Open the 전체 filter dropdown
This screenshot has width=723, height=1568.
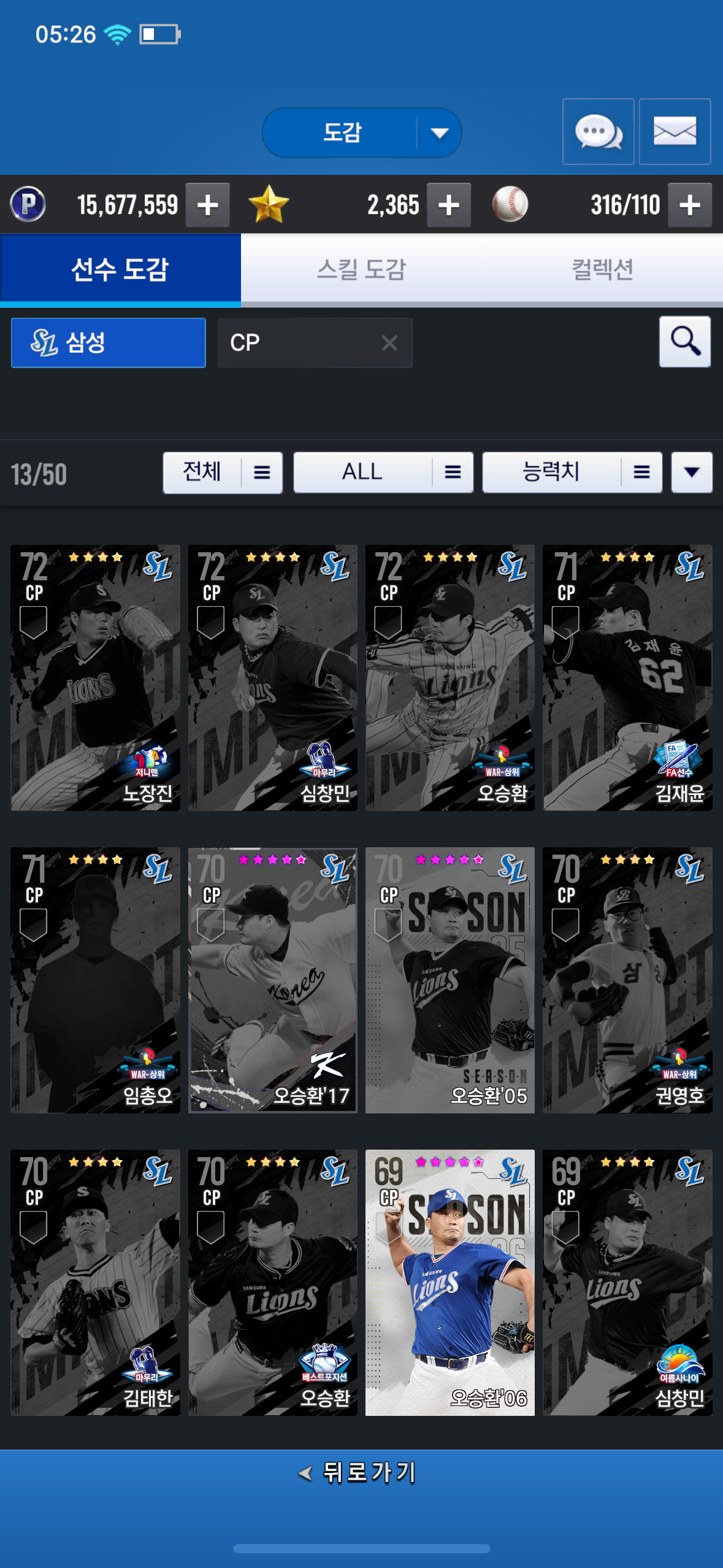223,472
